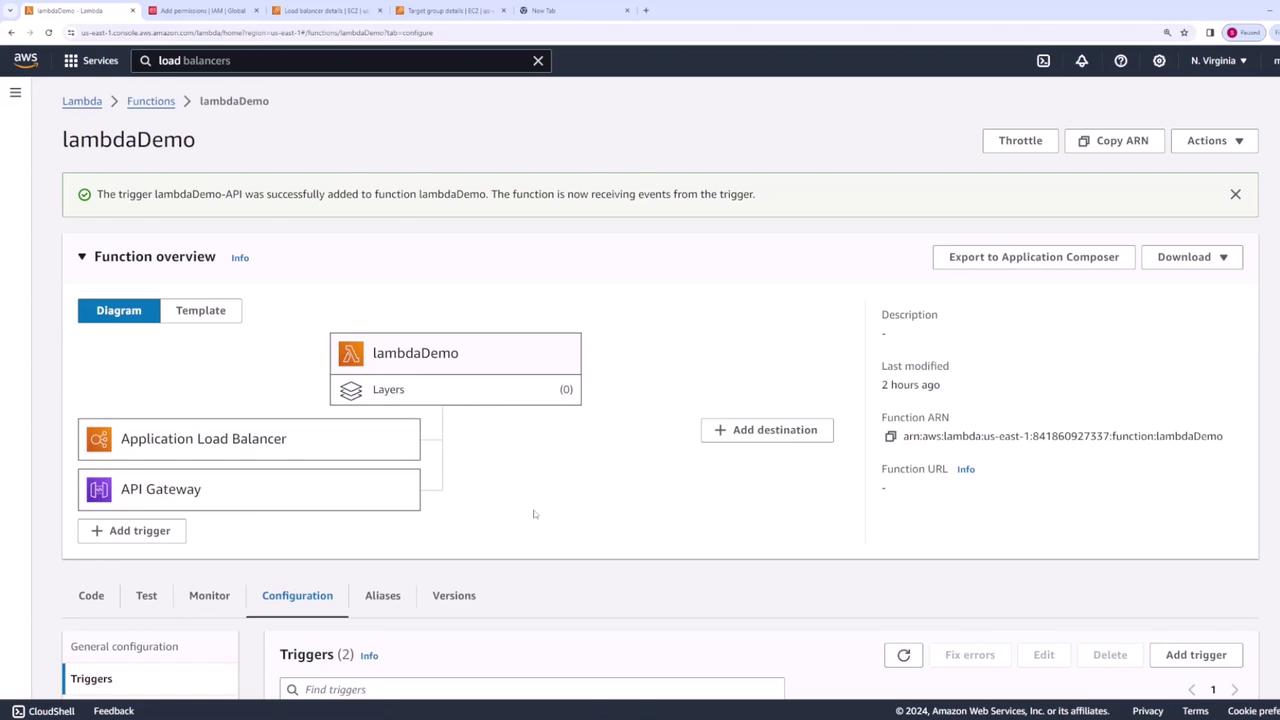1280x720 pixels.
Task: Select the Diagram view toggle
Action: [119, 310]
